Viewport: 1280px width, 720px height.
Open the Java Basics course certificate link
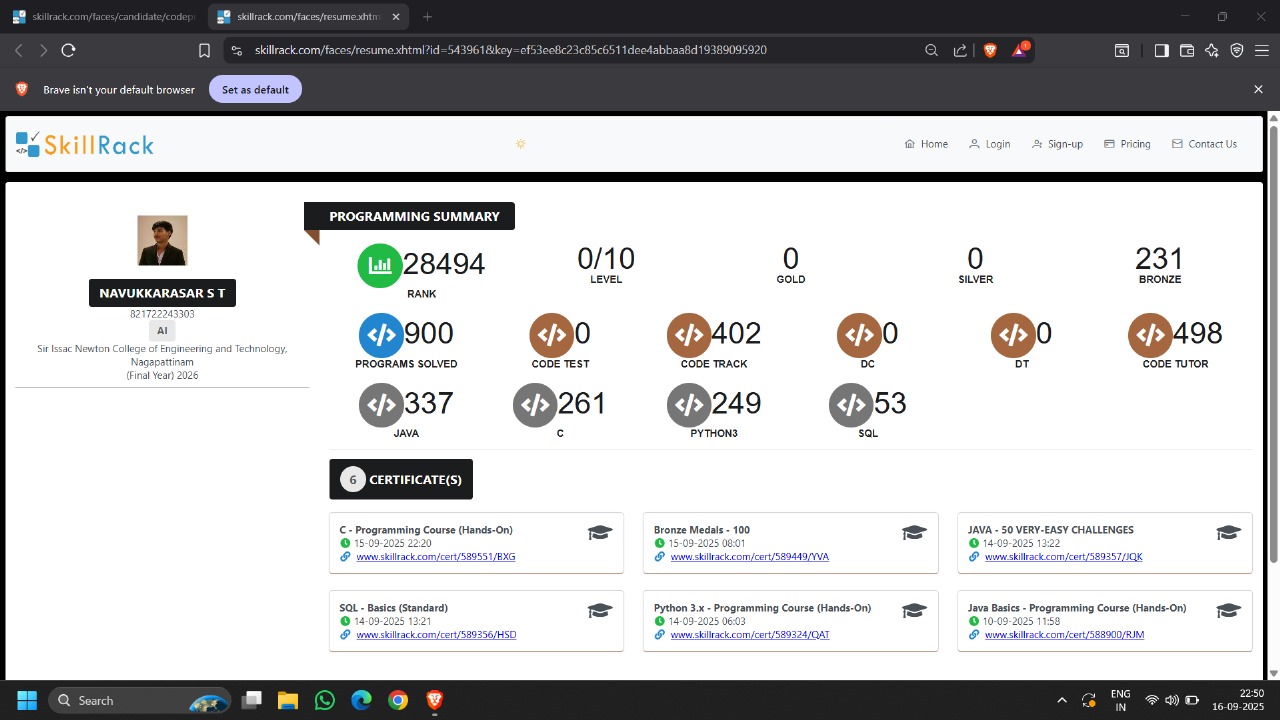coord(1064,634)
